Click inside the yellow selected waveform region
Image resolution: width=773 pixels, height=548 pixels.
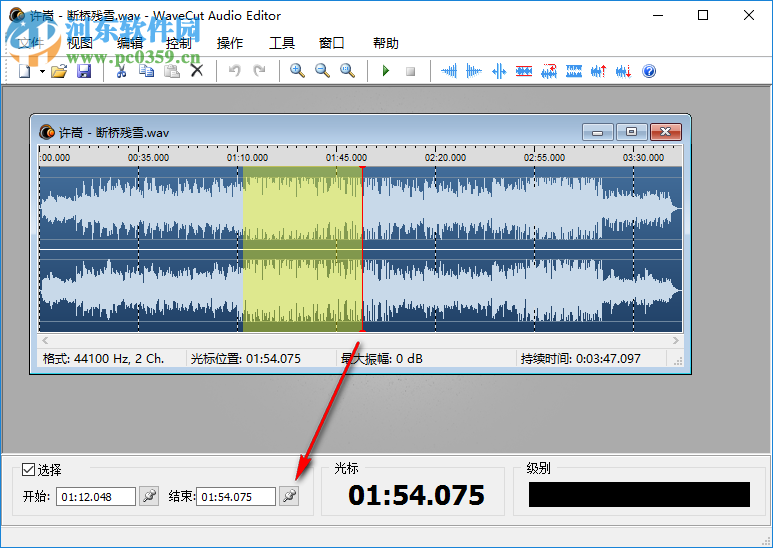coord(302,249)
